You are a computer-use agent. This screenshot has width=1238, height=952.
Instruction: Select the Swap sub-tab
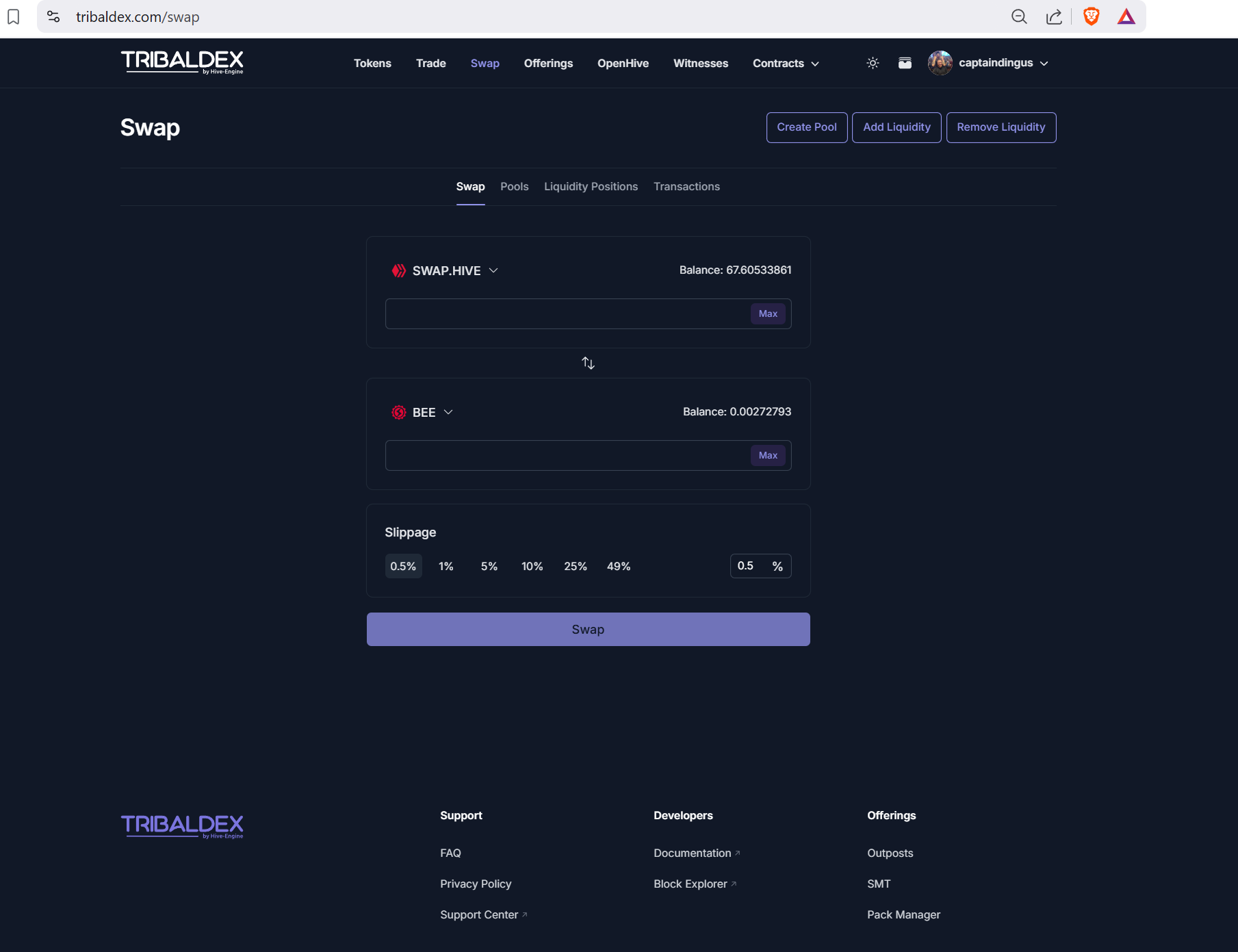pos(470,187)
